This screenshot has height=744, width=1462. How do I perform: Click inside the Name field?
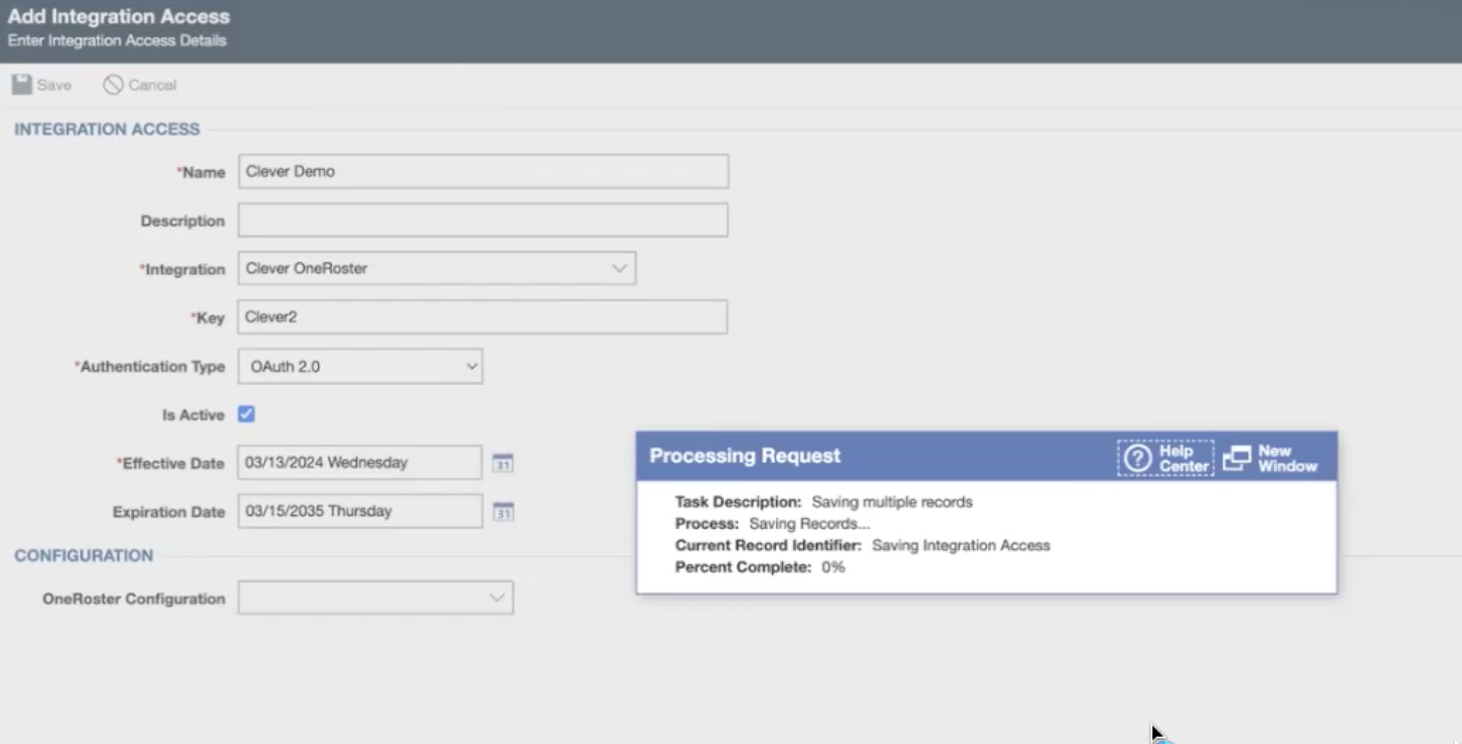pos(483,171)
